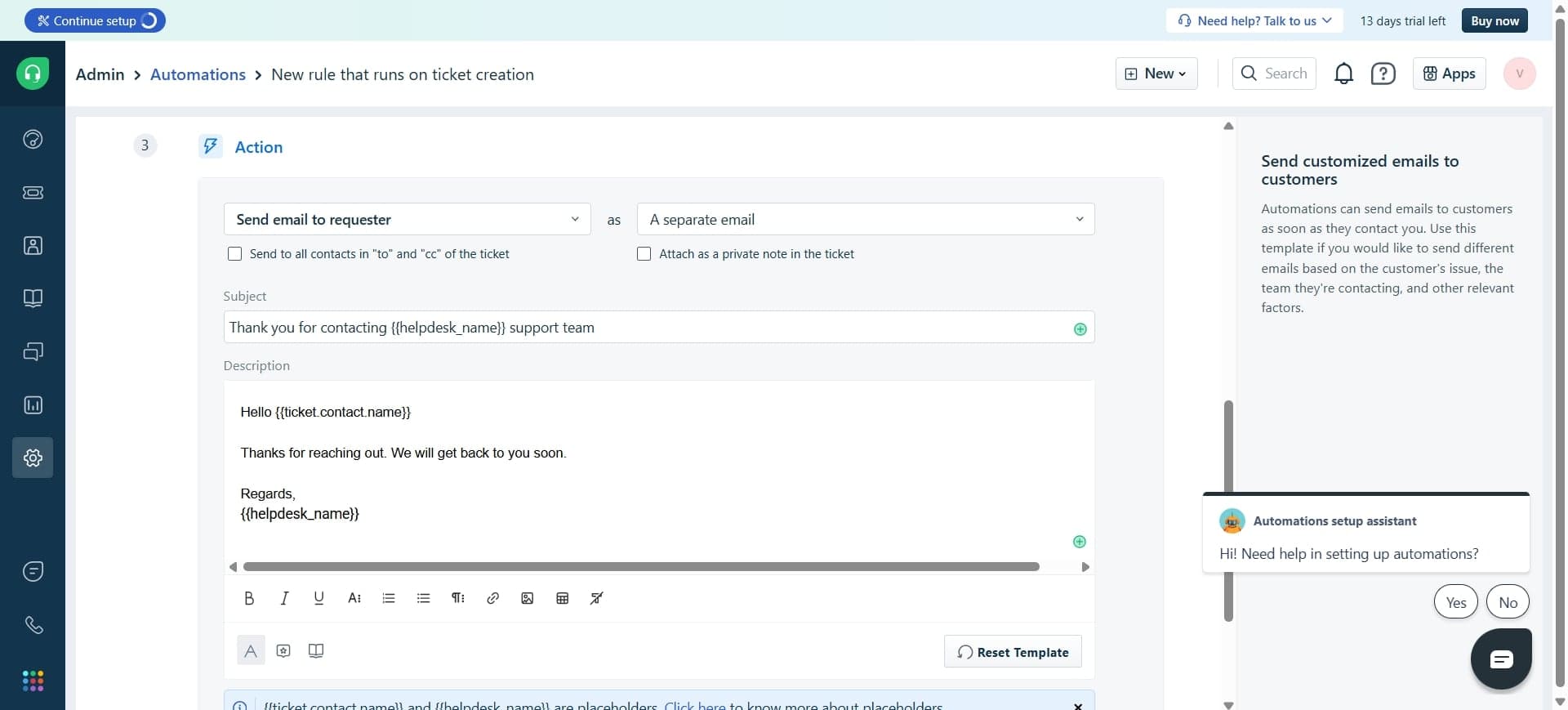This screenshot has height=710, width=1568.
Task: Open the Solutions knowledge base book icon
Action: tap(33, 298)
